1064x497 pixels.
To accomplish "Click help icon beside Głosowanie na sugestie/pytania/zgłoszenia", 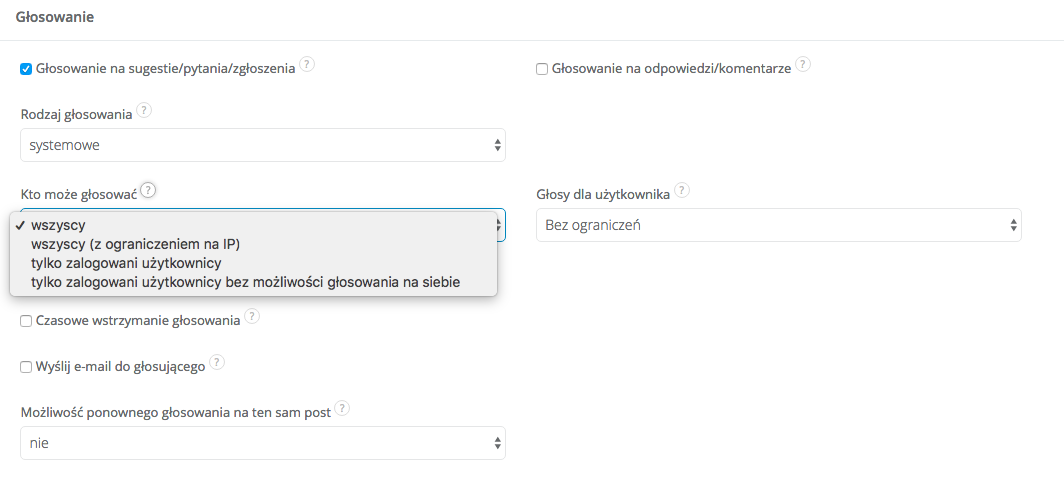I will [x=307, y=65].
